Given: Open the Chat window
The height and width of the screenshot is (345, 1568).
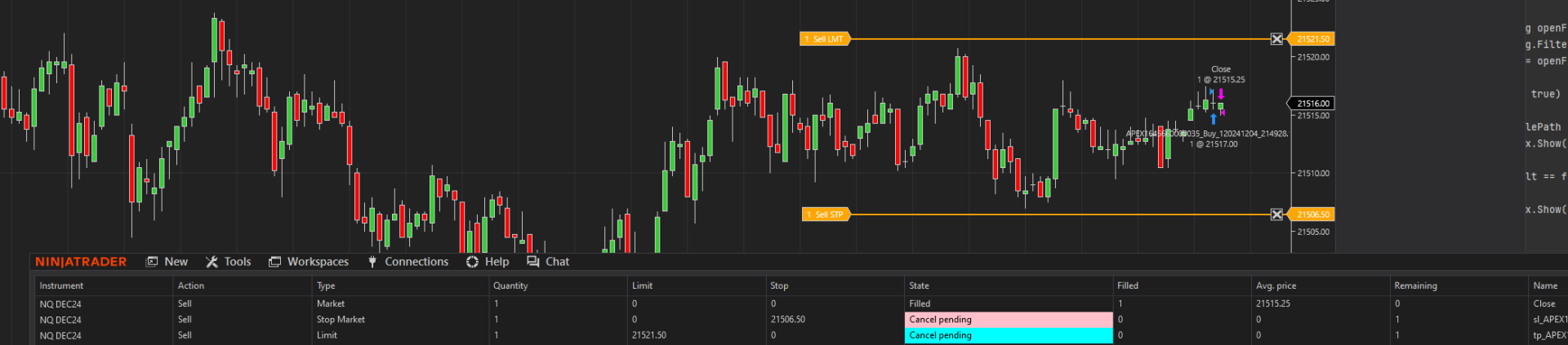Looking at the screenshot, I should click(x=548, y=262).
